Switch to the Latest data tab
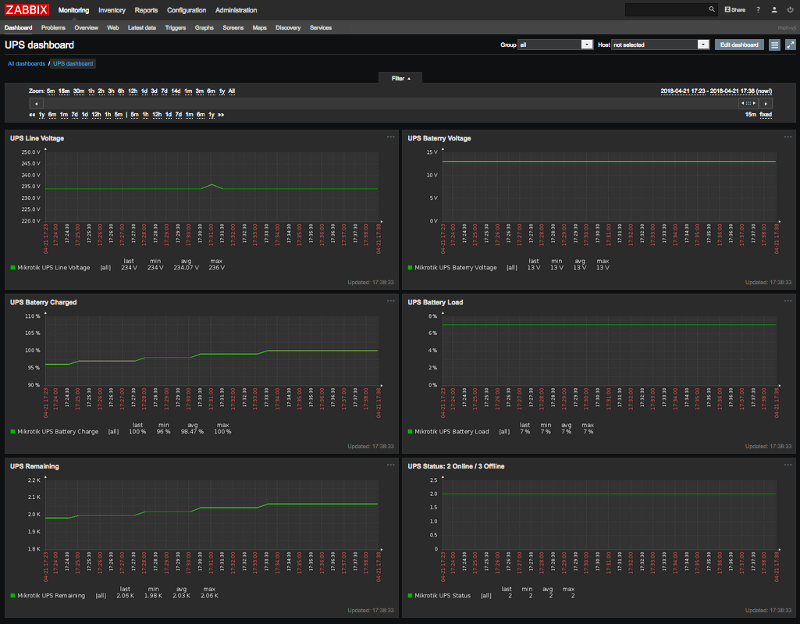This screenshot has width=800, height=624. point(142,28)
